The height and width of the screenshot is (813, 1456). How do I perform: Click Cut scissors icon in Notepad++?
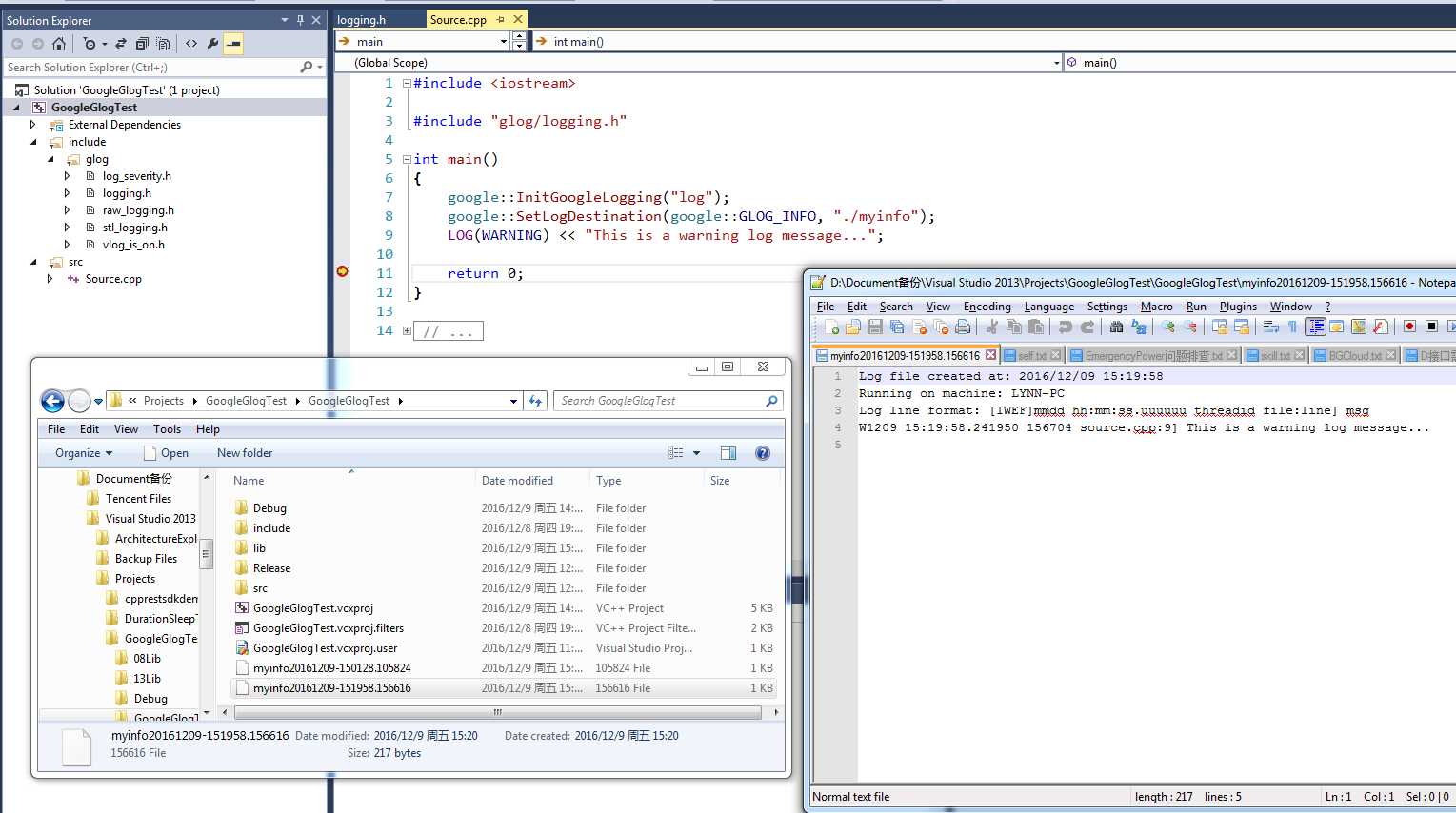coord(992,327)
